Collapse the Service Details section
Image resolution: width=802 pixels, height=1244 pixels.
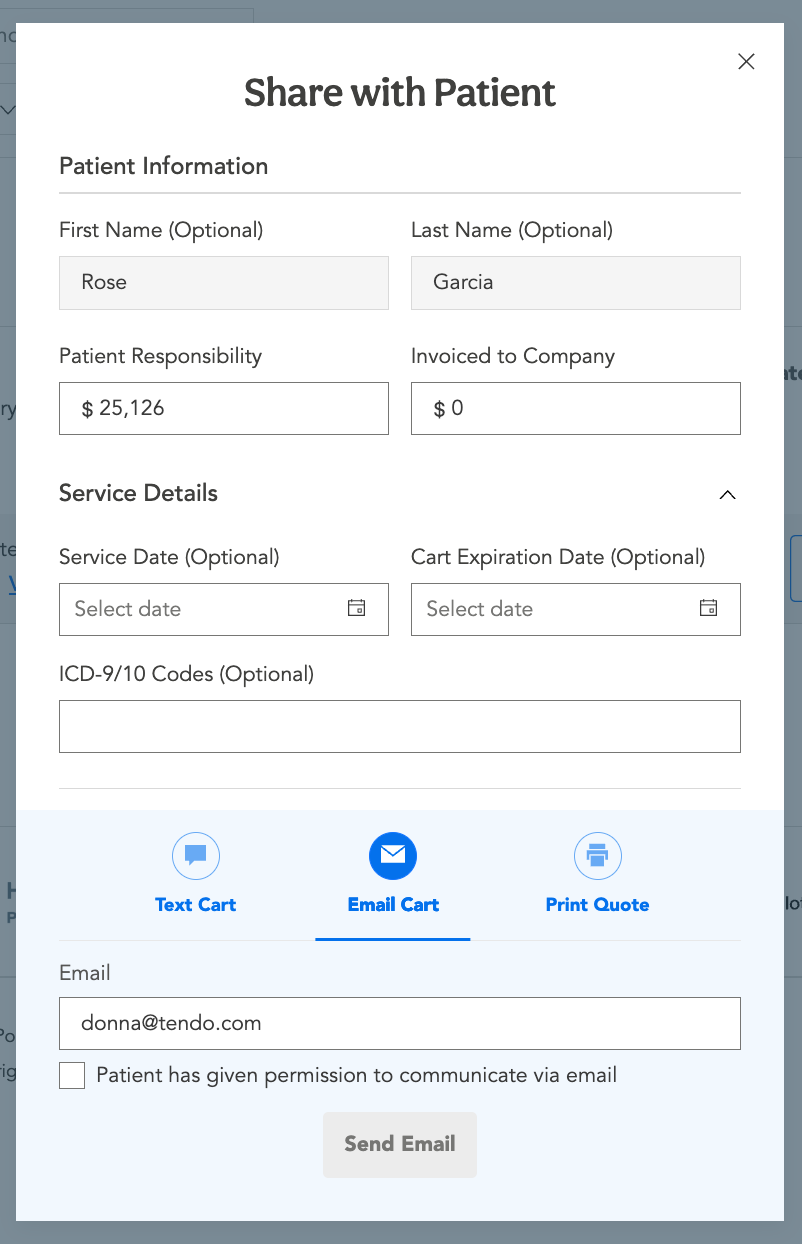click(x=728, y=494)
